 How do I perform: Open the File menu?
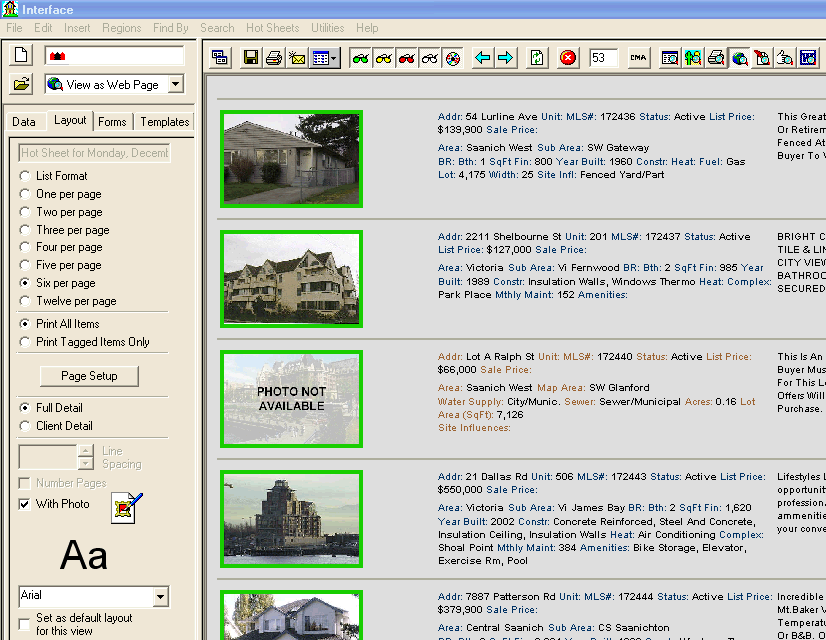coord(14,28)
